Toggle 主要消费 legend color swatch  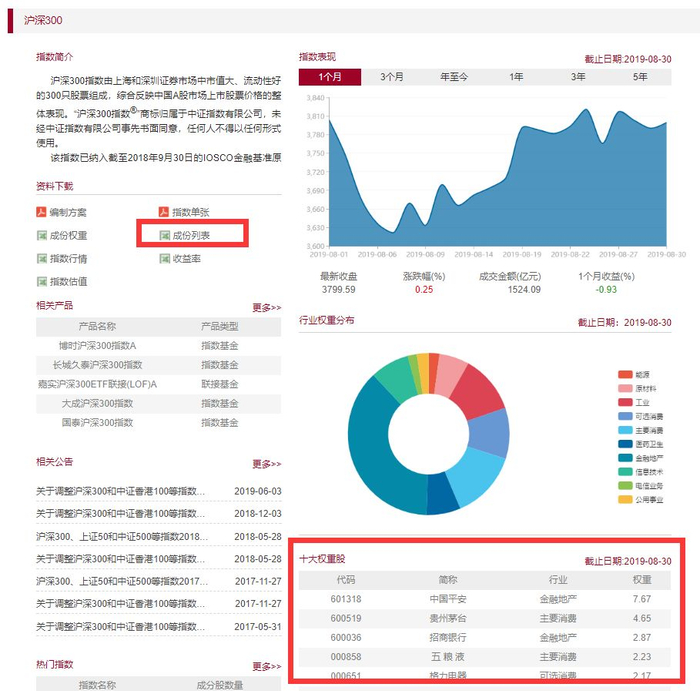click(625, 430)
